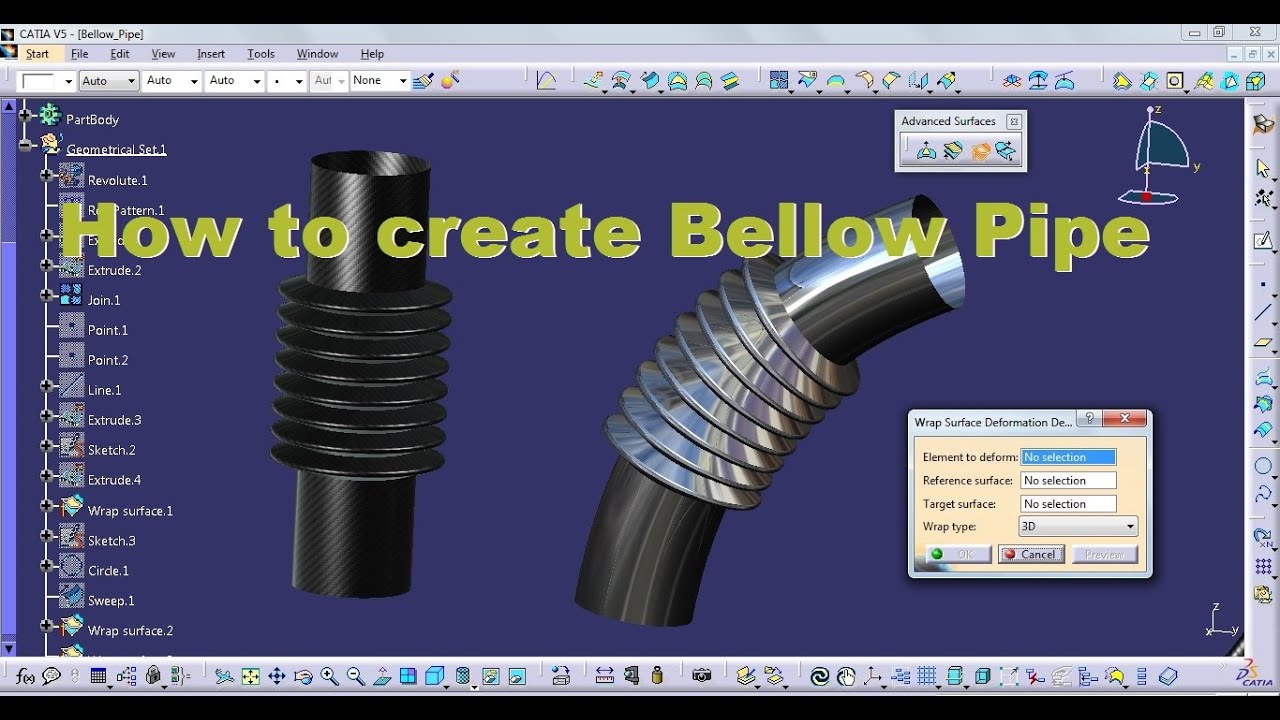
Task: Select Wrap surface.2 in the tree
Action: (x=130, y=631)
